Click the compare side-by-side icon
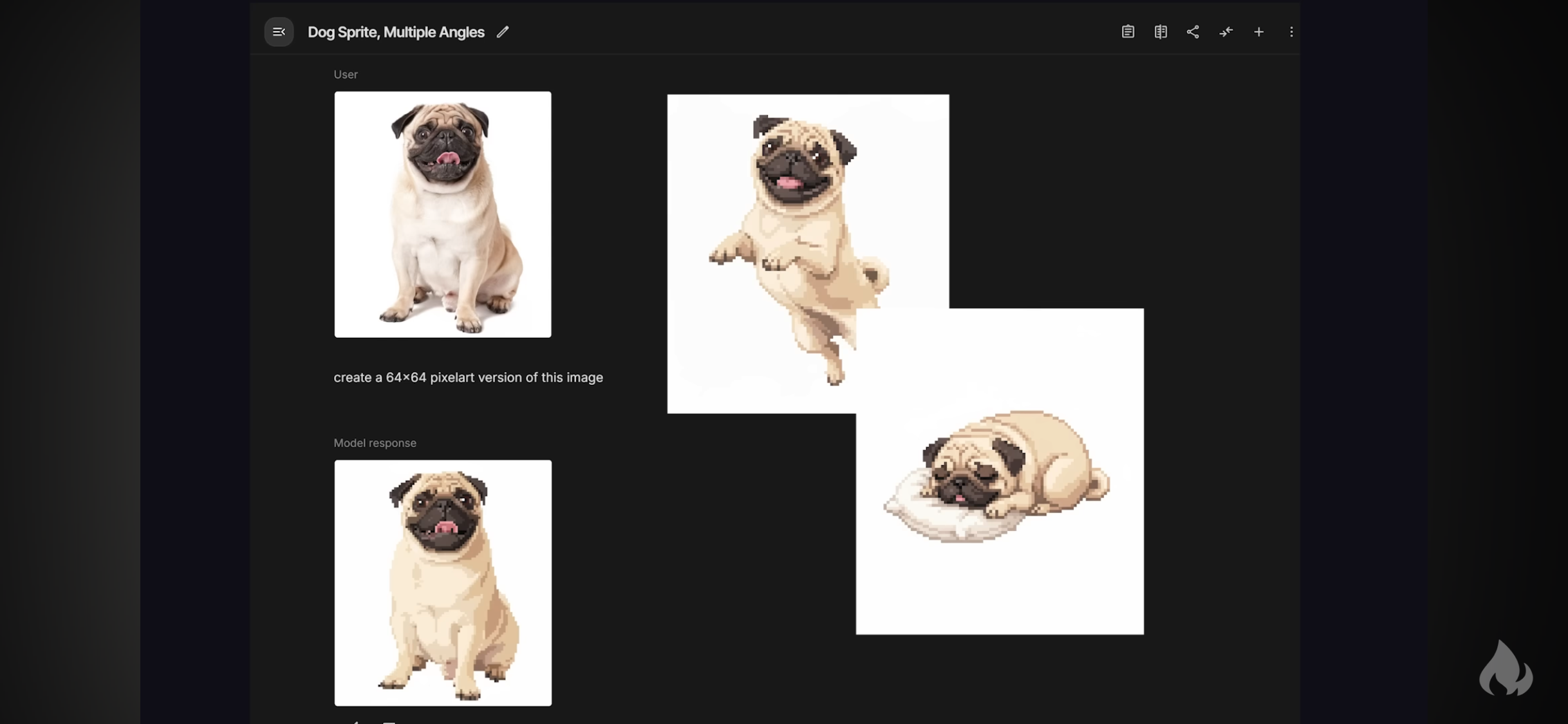The height and width of the screenshot is (724, 1568). [x=1161, y=32]
